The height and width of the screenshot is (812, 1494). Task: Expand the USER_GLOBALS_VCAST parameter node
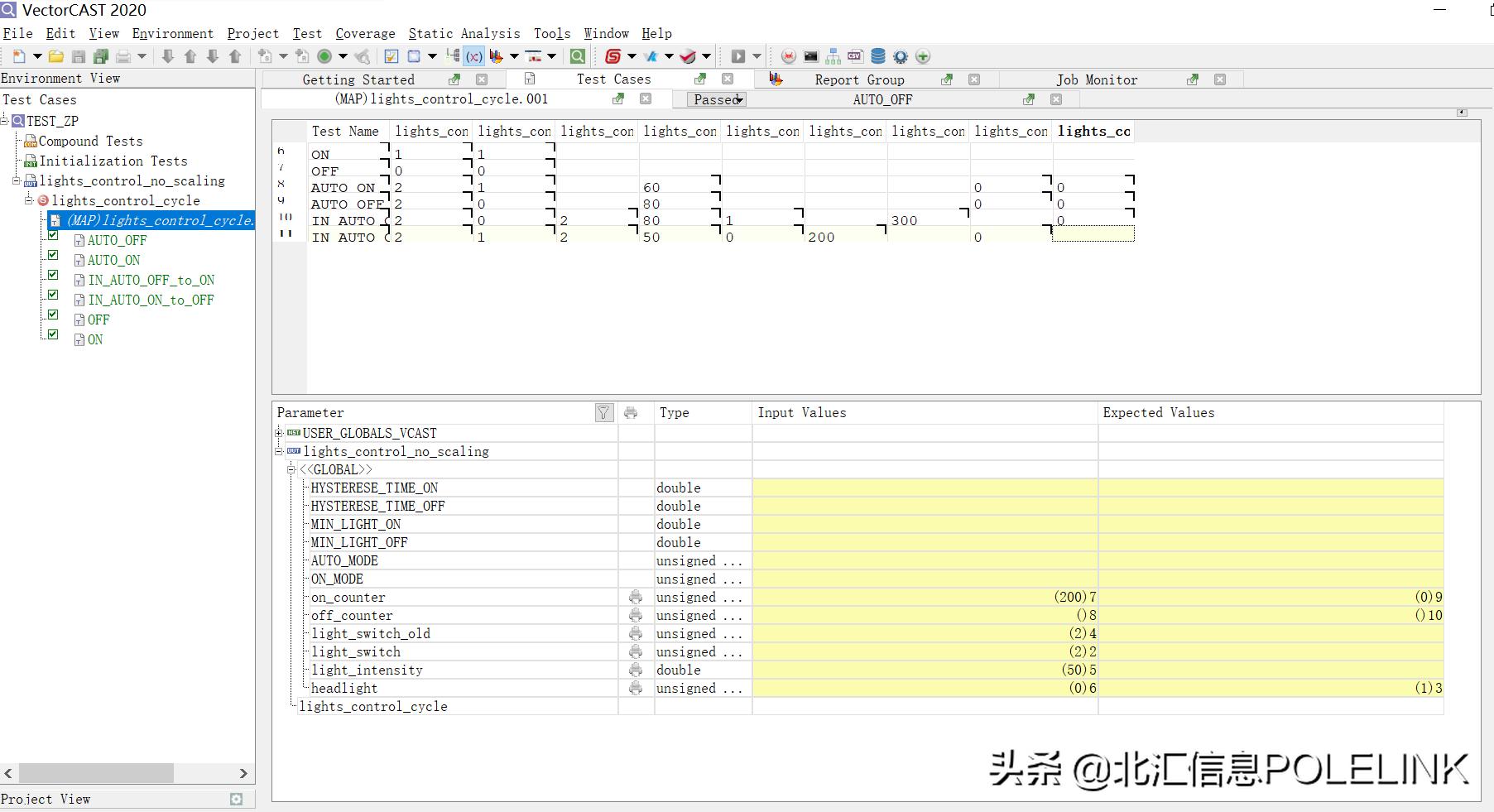coord(279,433)
